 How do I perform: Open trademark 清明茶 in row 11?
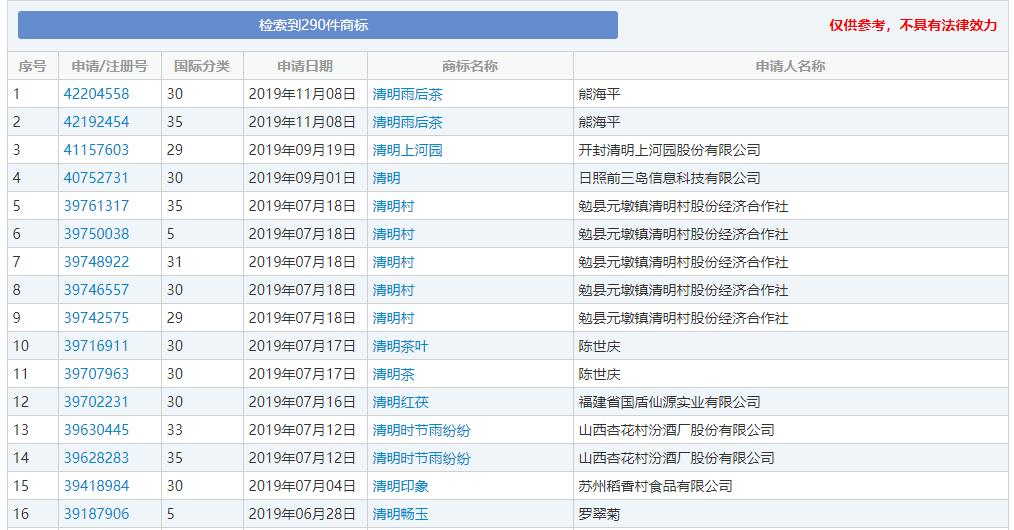click(393, 374)
